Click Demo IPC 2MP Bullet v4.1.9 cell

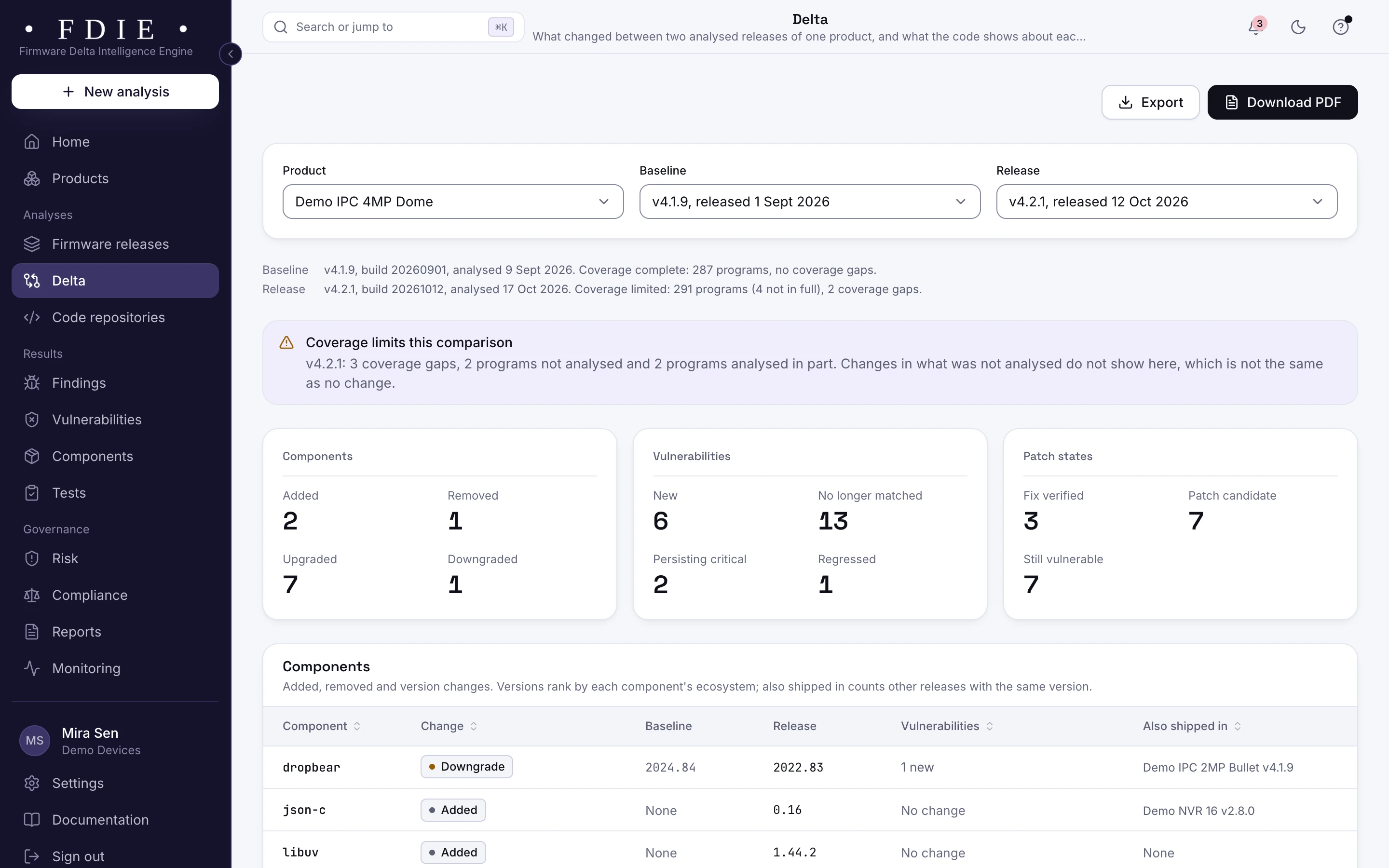click(1218, 768)
